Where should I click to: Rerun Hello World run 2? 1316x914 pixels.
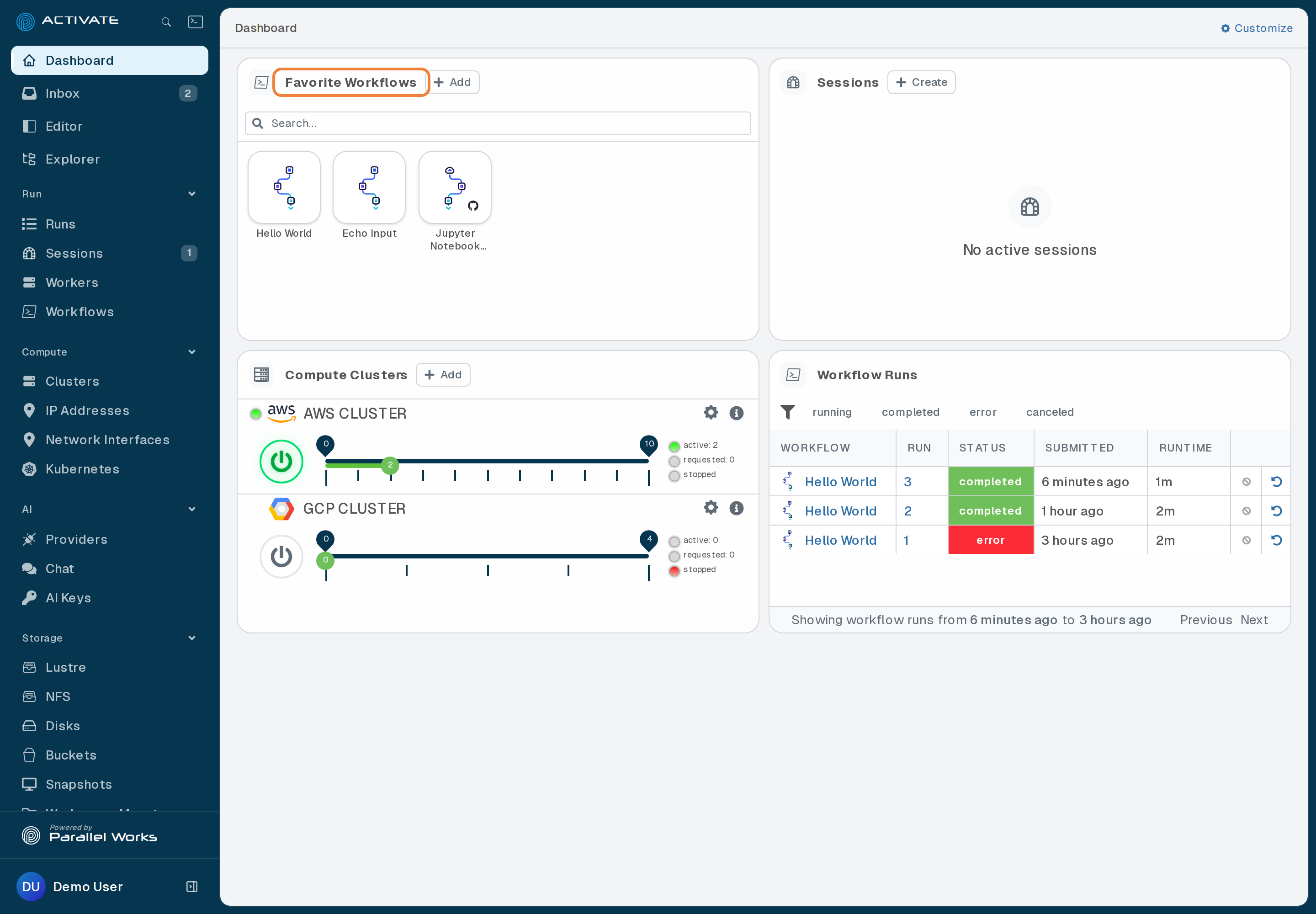[x=1277, y=511]
